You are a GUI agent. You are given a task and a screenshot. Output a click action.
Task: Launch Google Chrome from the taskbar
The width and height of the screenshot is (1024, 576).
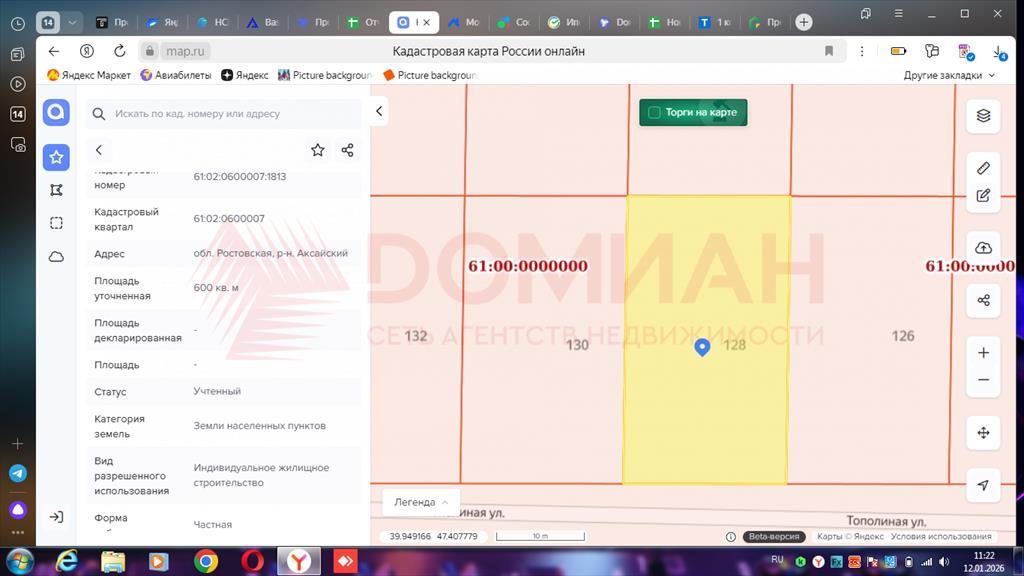[206, 561]
